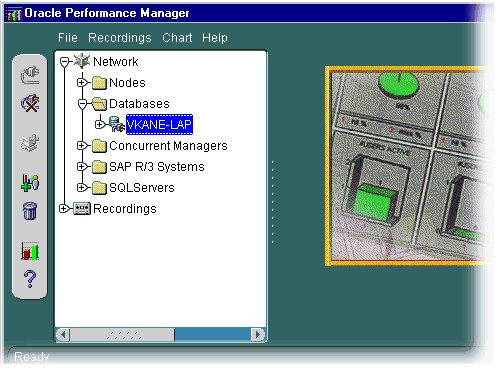Screen dimensions: 498x375
Task: Click the dotted pane splitter handle
Action: pos(273,202)
